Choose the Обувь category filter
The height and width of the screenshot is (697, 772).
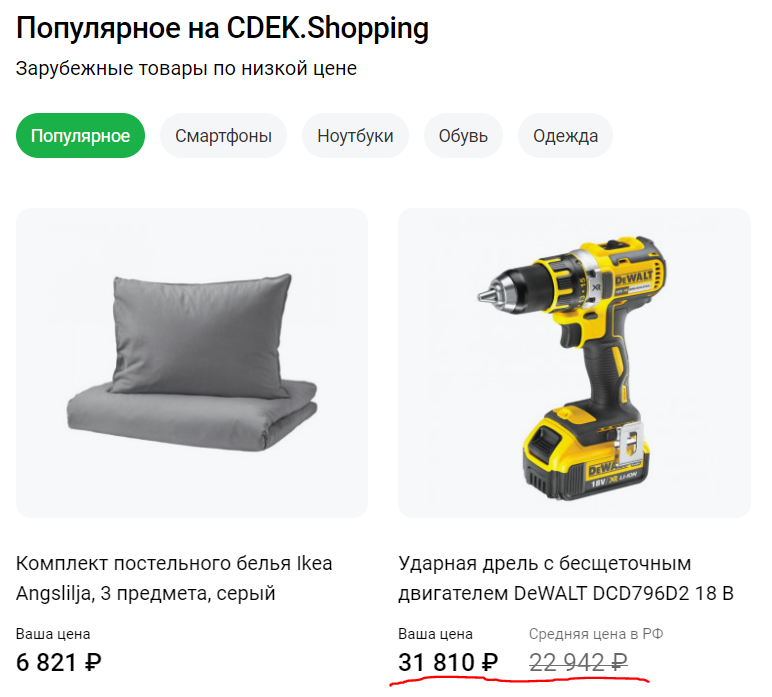(463, 135)
